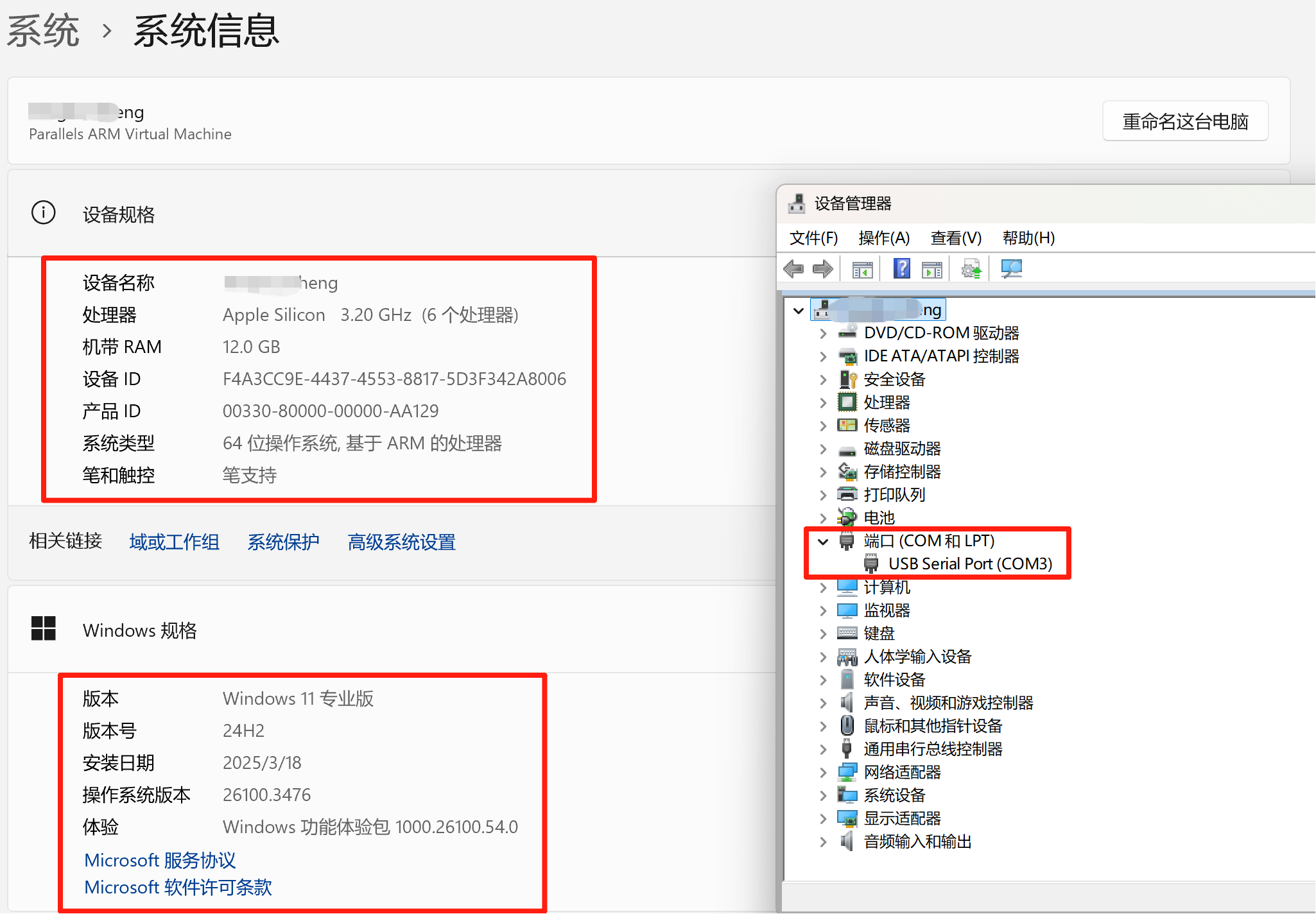Expand the DVD/CD-ROM 驱动器 category

pyautogui.click(x=824, y=332)
